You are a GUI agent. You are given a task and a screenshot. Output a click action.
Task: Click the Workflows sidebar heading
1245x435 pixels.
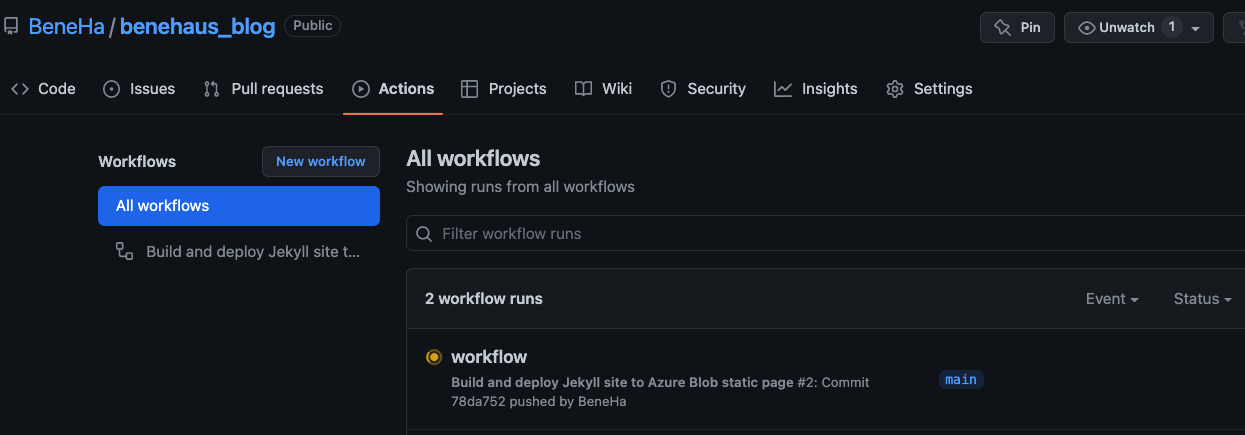[137, 161]
